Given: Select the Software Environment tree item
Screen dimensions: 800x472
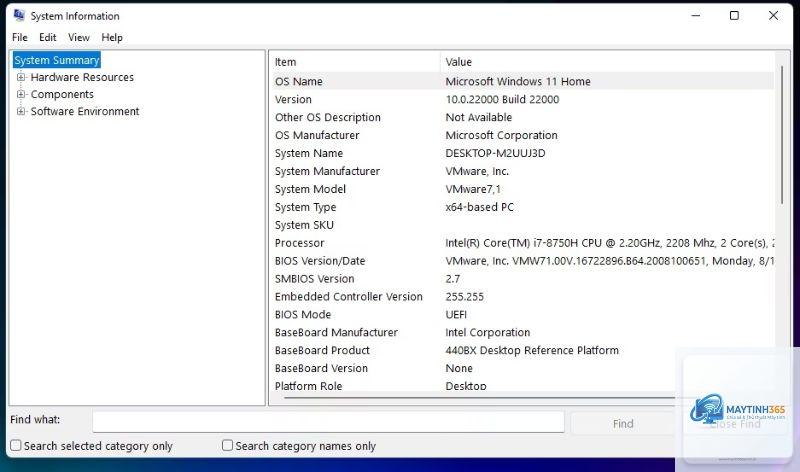Looking at the screenshot, I should pyautogui.click(x=85, y=111).
